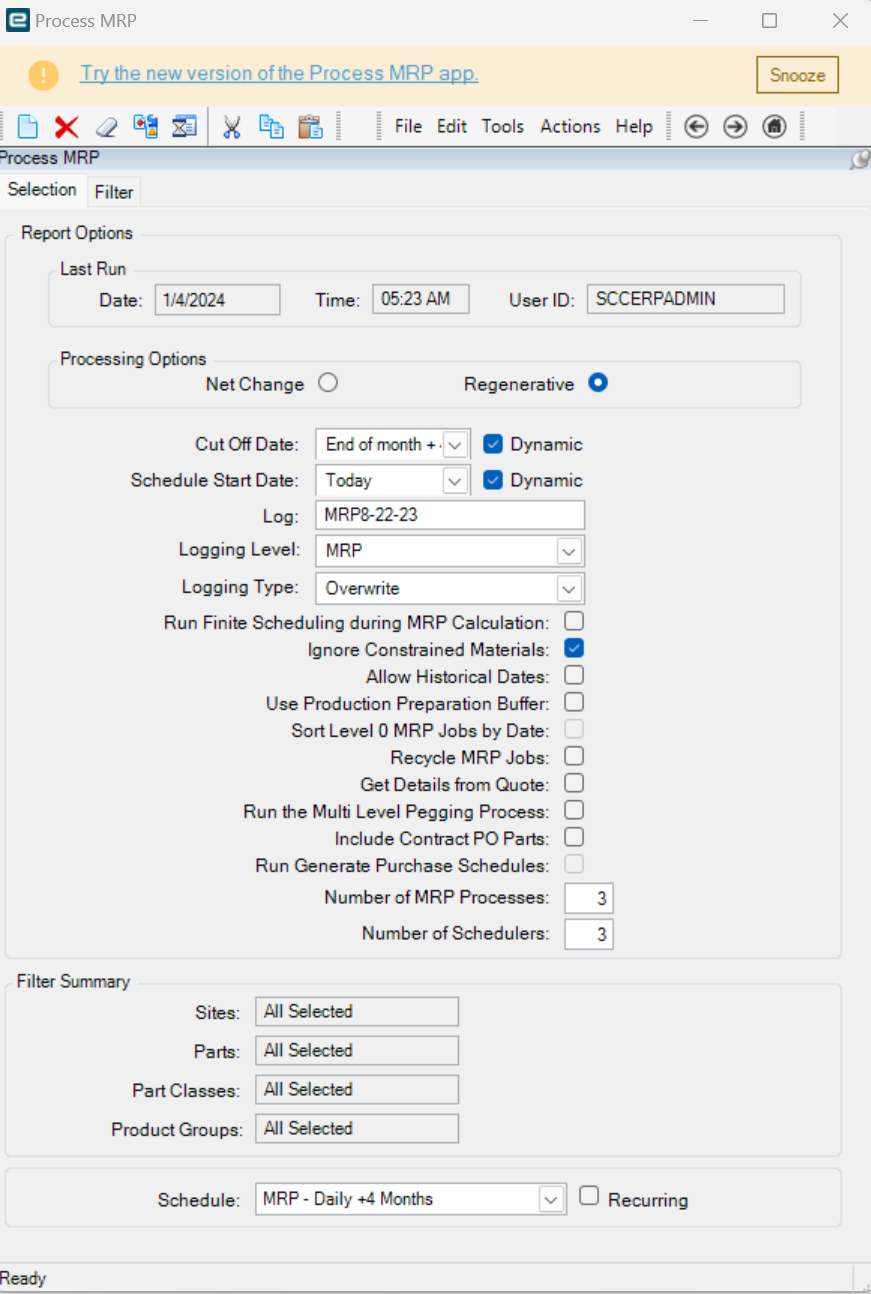Toggle Dynamic checkbox for Cut Off Date
The height and width of the screenshot is (1294, 871).
pyautogui.click(x=492, y=444)
